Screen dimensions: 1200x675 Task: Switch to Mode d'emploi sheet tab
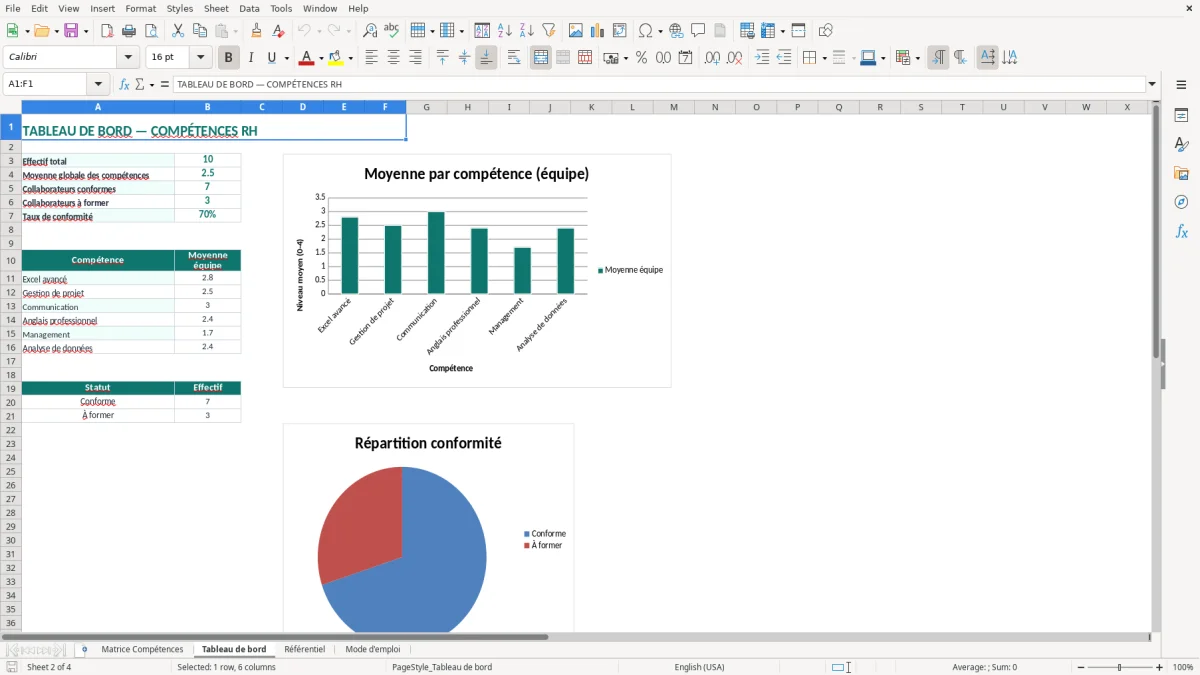coord(373,649)
